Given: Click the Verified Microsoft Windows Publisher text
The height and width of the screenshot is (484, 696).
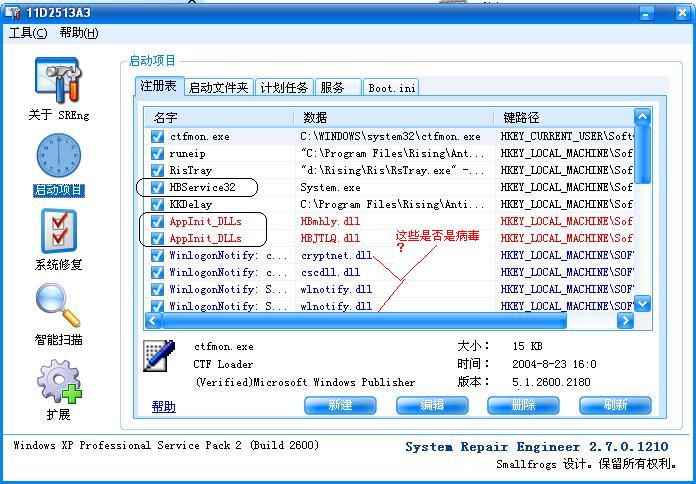Looking at the screenshot, I should point(305,382).
